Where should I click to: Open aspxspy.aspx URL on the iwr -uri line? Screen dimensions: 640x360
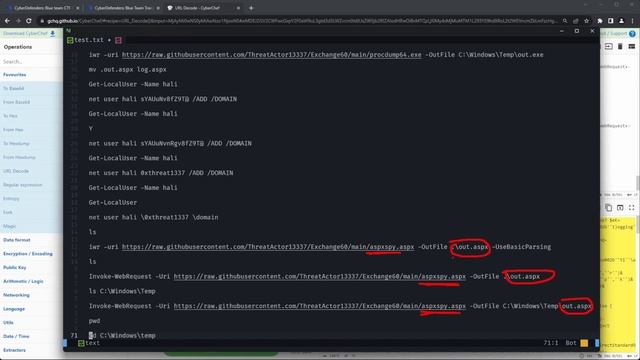click(268, 247)
